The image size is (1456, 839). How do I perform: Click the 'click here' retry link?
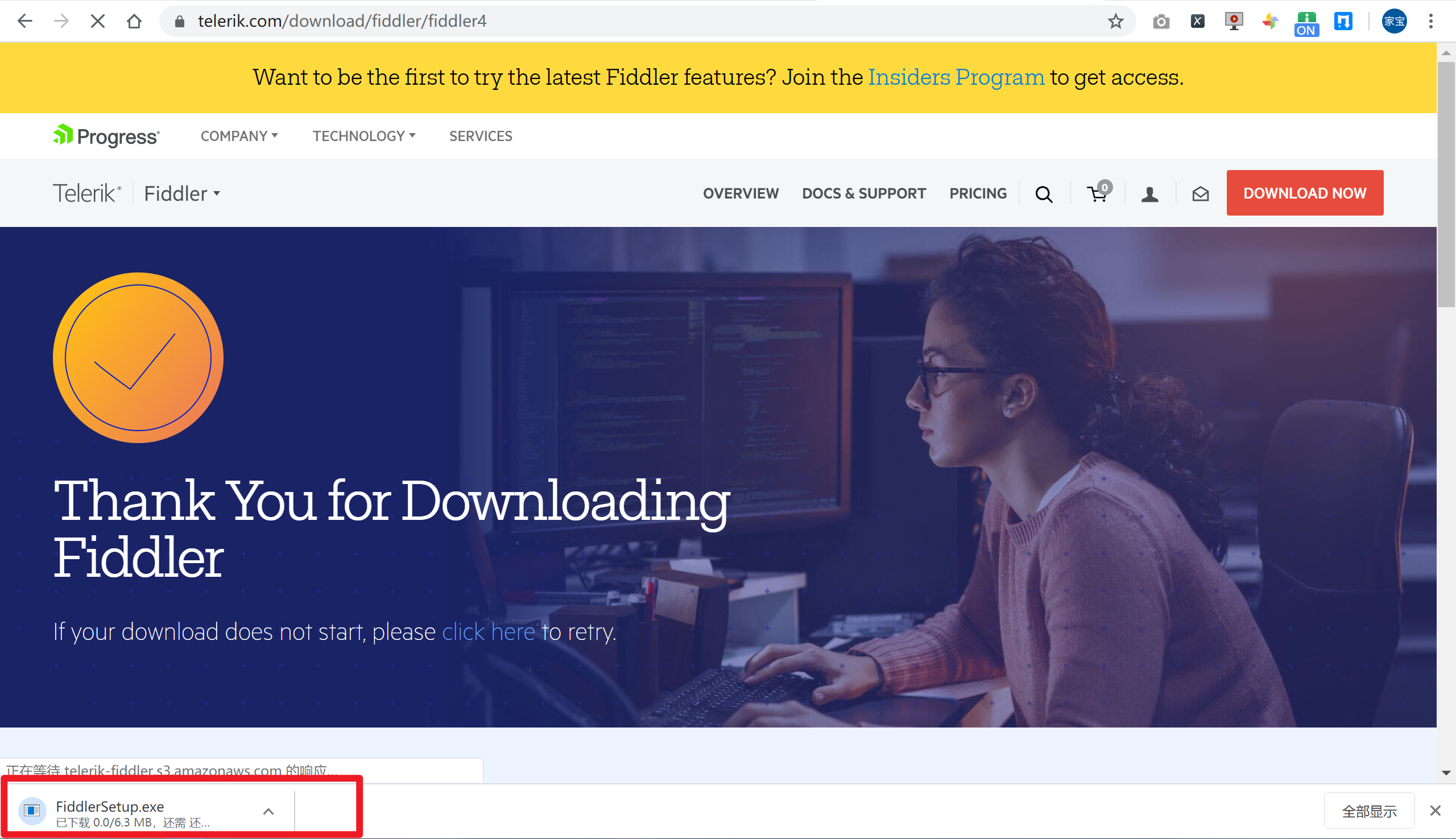click(x=488, y=631)
